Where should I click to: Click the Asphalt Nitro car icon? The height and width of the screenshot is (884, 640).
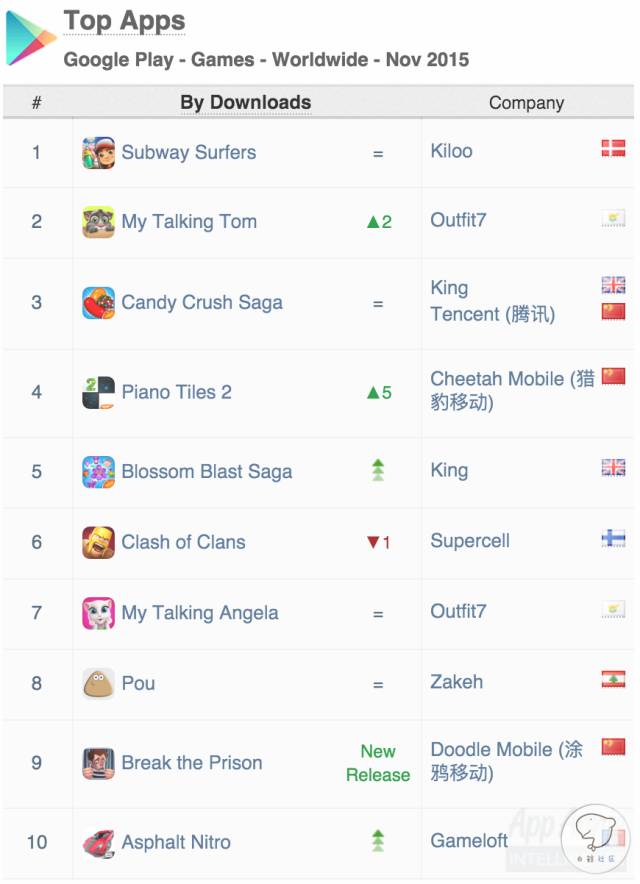point(98,843)
